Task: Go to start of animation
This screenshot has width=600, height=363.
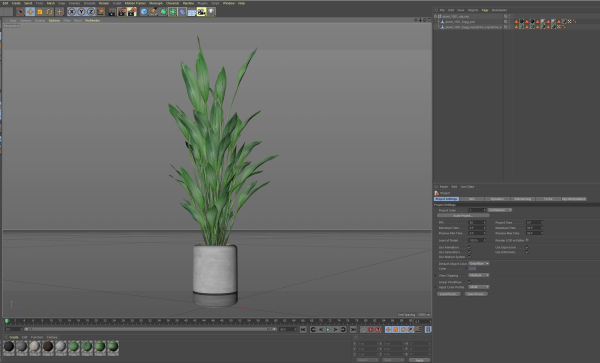Action: click(303, 329)
